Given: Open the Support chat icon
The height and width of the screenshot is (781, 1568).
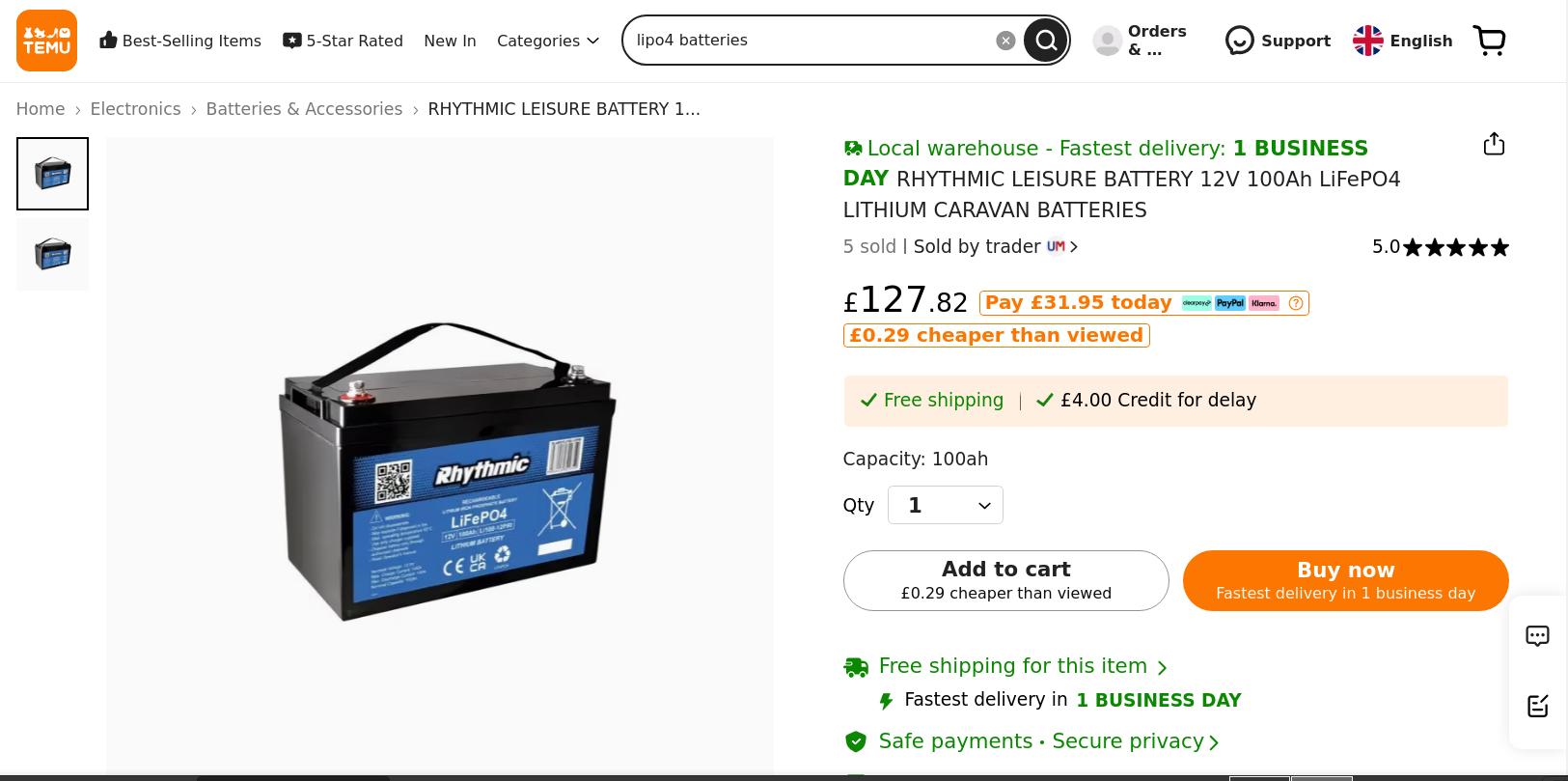Looking at the screenshot, I should tap(1239, 41).
